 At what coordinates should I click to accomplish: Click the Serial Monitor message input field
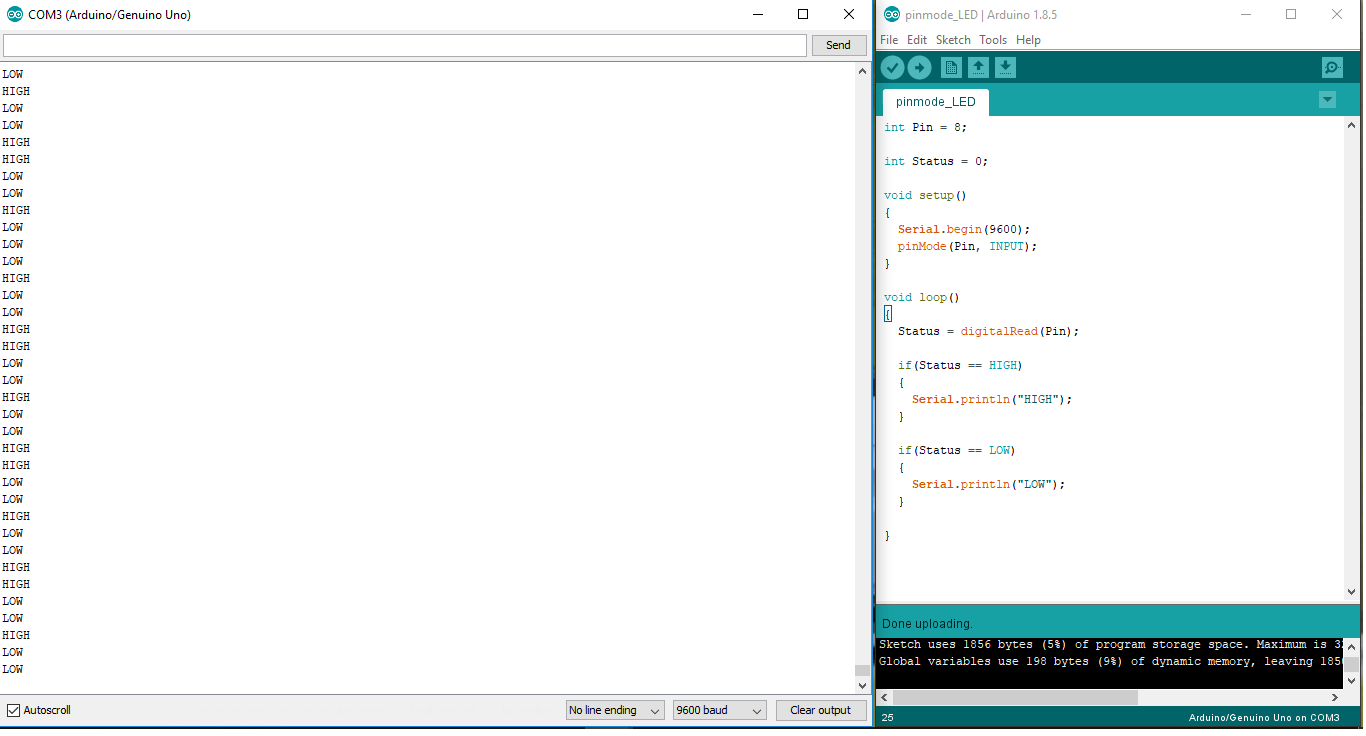400,45
